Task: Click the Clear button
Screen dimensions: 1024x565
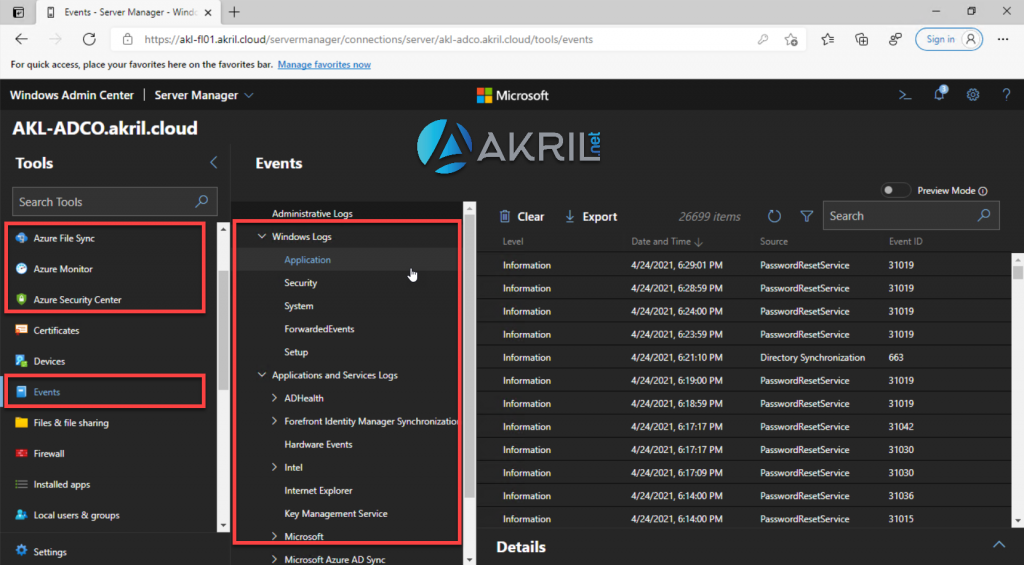Action: pos(521,216)
